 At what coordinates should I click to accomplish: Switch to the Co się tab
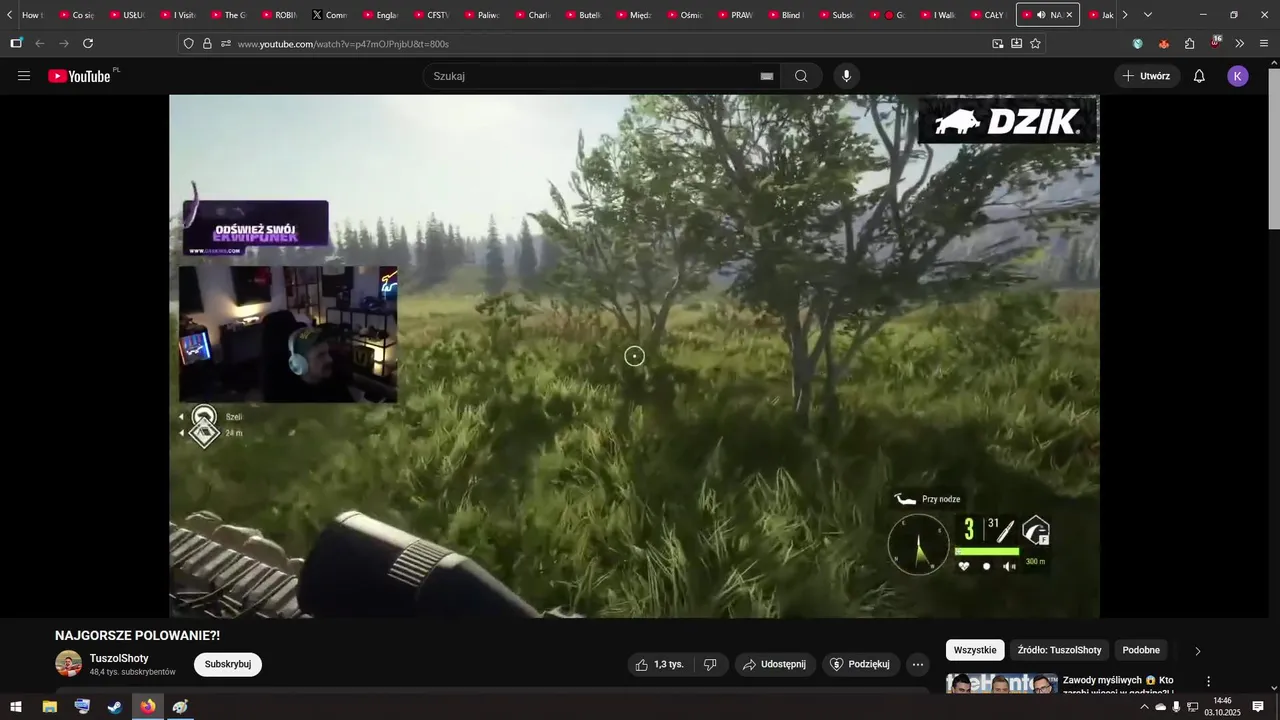click(x=78, y=15)
